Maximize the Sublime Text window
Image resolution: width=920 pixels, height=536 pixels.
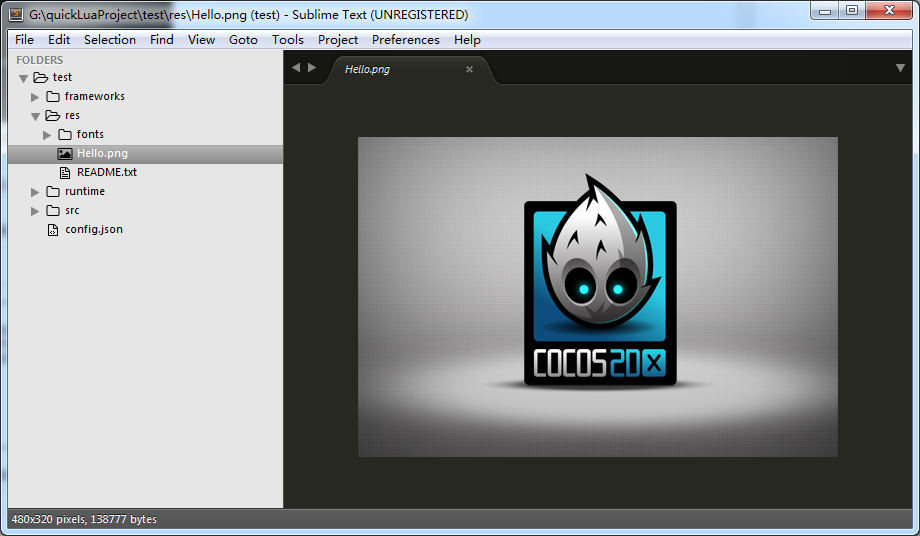tap(852, 11)
